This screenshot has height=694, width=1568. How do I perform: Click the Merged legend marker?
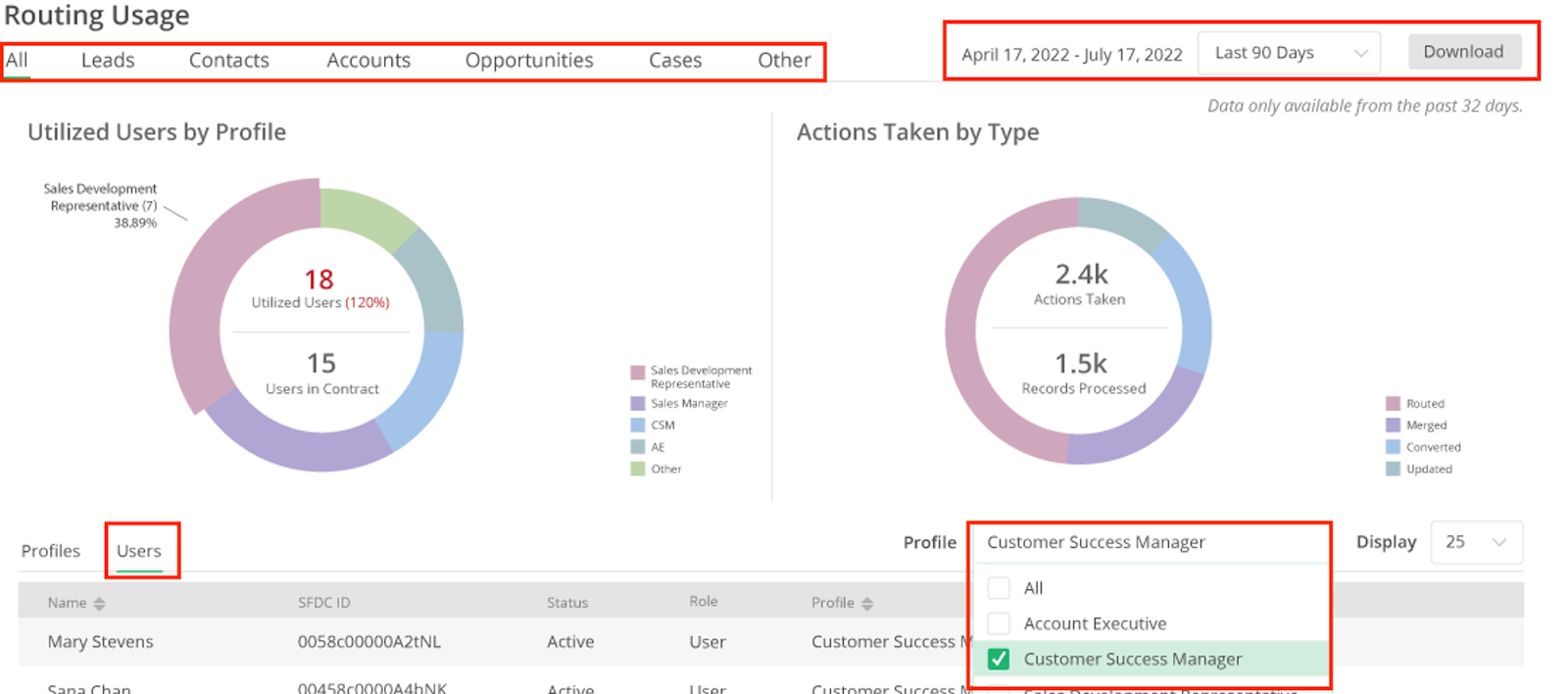1393,425
